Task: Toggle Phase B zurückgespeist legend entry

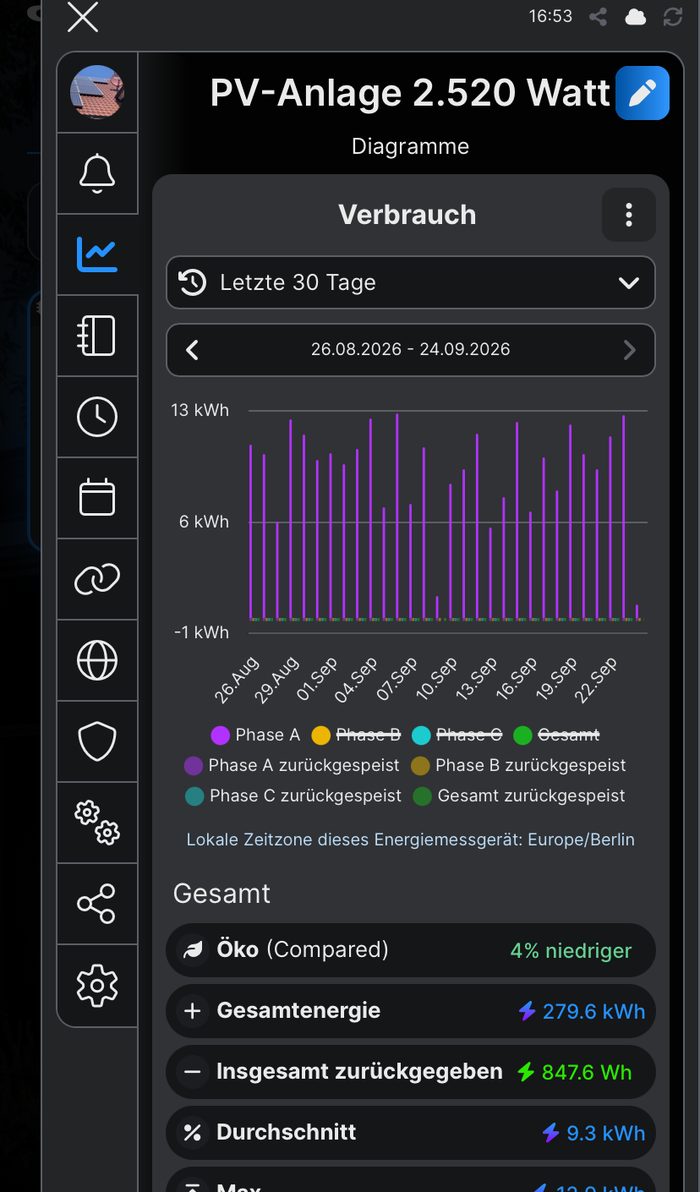Action: click(x=519, y=766)
